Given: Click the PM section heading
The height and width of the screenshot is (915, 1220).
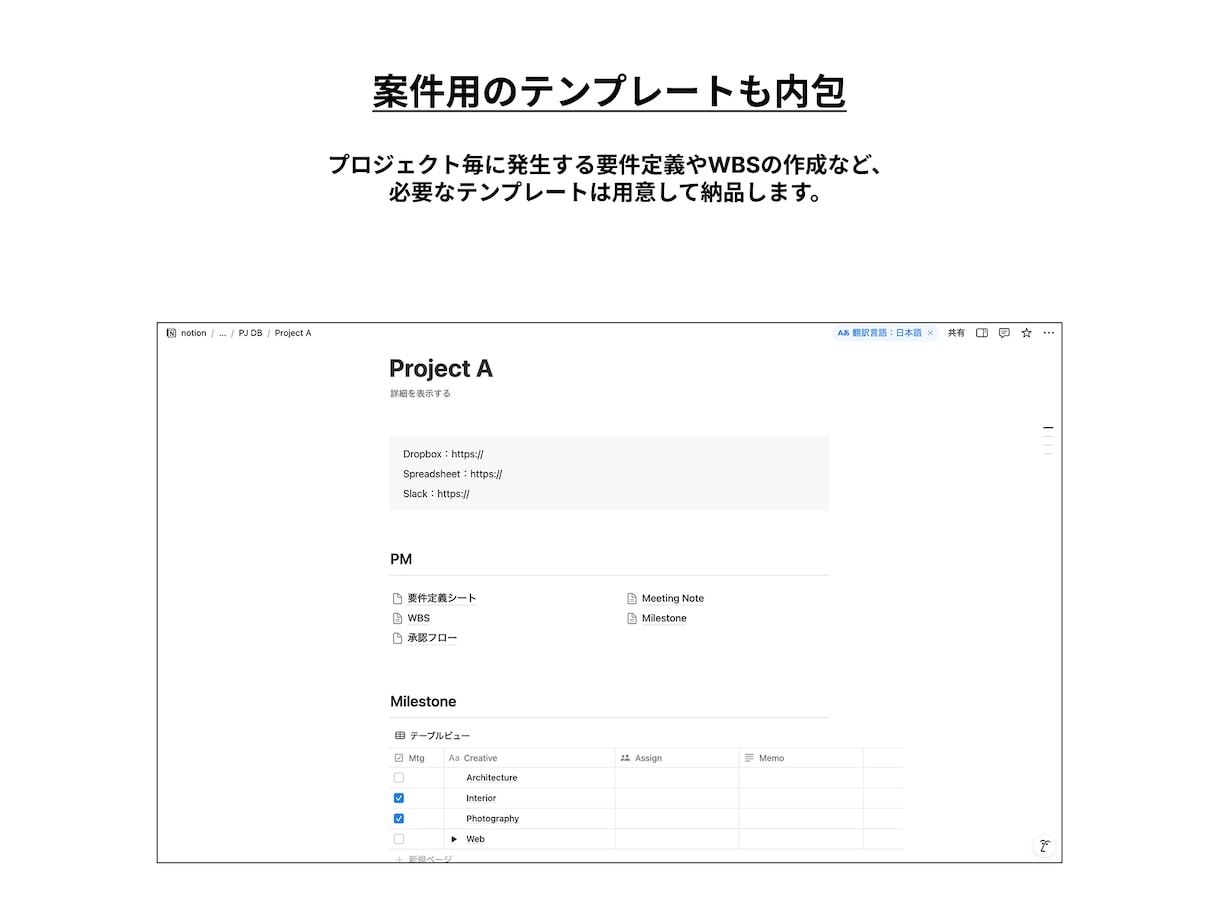Looking at the screenshot, I should (x=401, y=559).
